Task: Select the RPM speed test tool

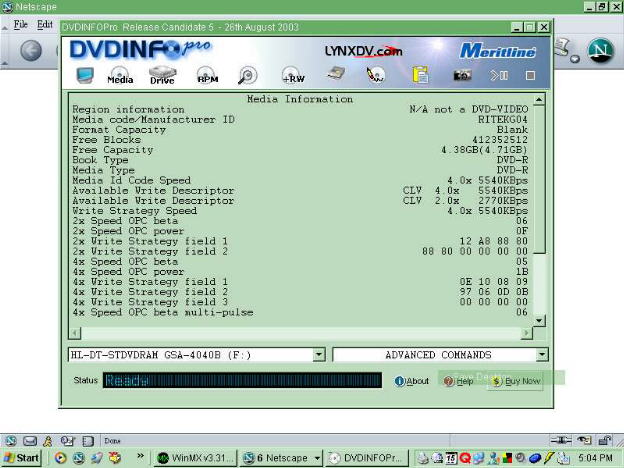Action: coord(207,75)
